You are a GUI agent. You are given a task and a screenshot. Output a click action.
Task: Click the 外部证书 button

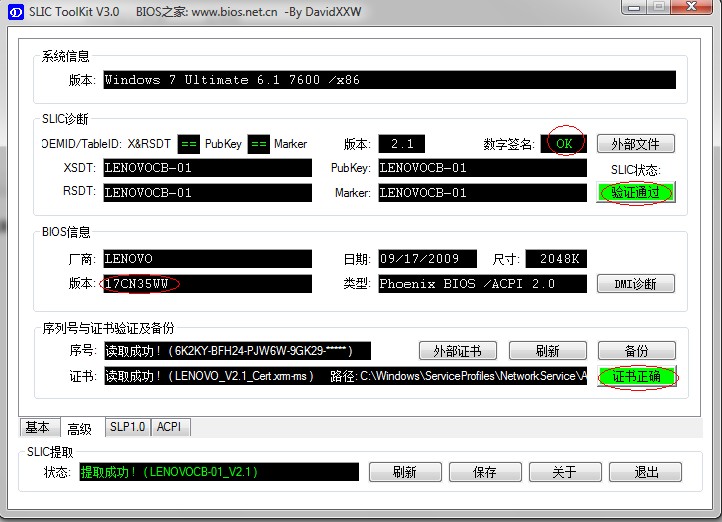point(456,351)
